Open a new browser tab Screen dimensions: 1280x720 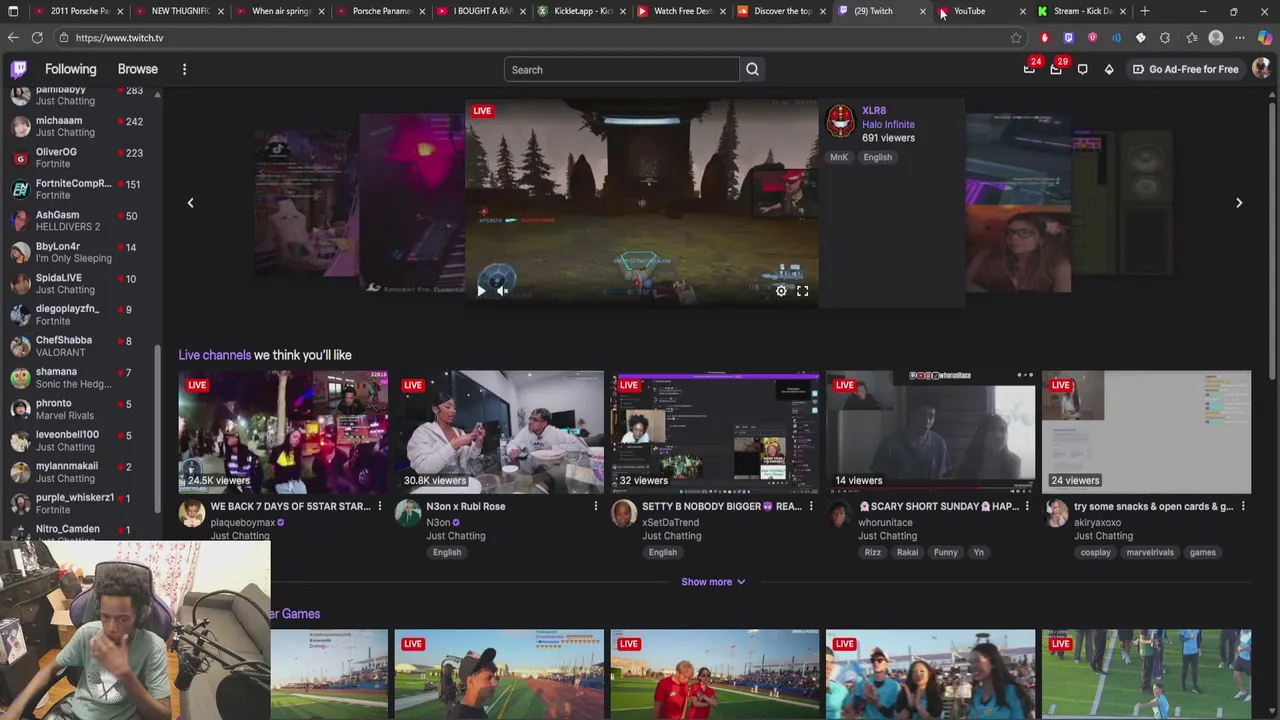tap(1145, 11)
